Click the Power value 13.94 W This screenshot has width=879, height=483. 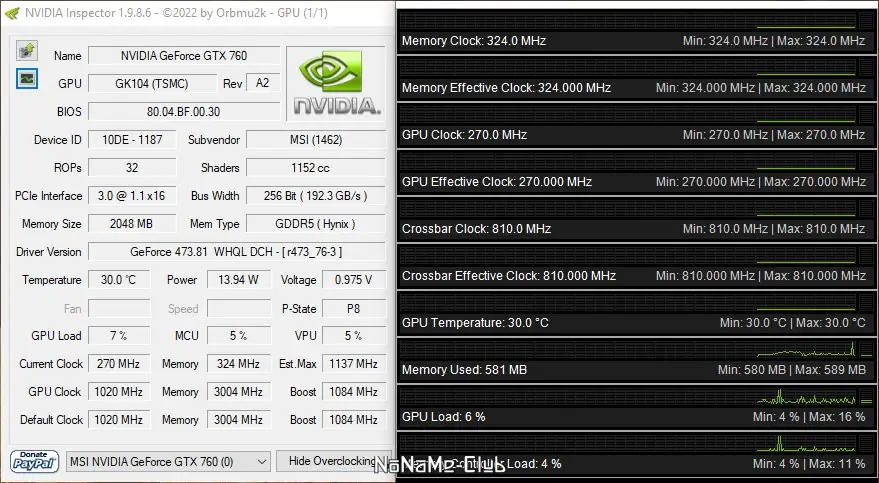pos(239,280)
